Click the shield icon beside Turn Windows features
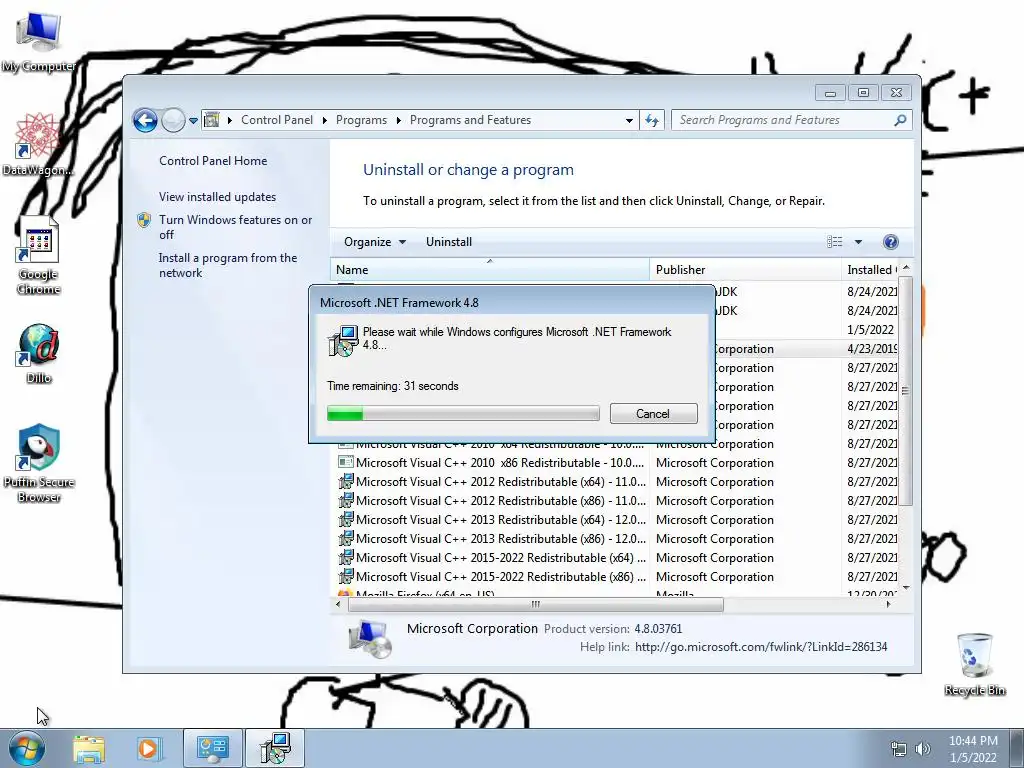Viewport: 1024px width, 768px height. pos(144,220)
